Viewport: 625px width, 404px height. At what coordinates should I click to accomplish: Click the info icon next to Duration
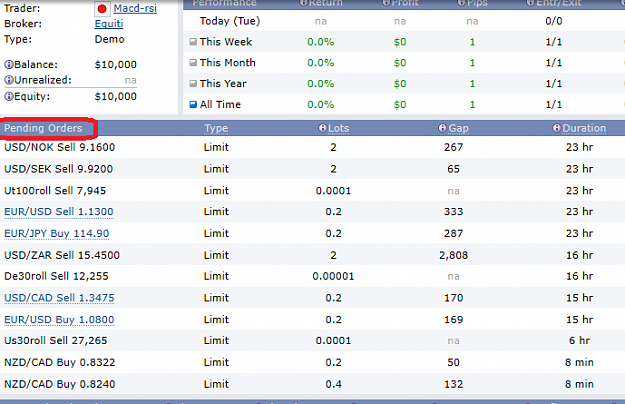pos(556,128)
